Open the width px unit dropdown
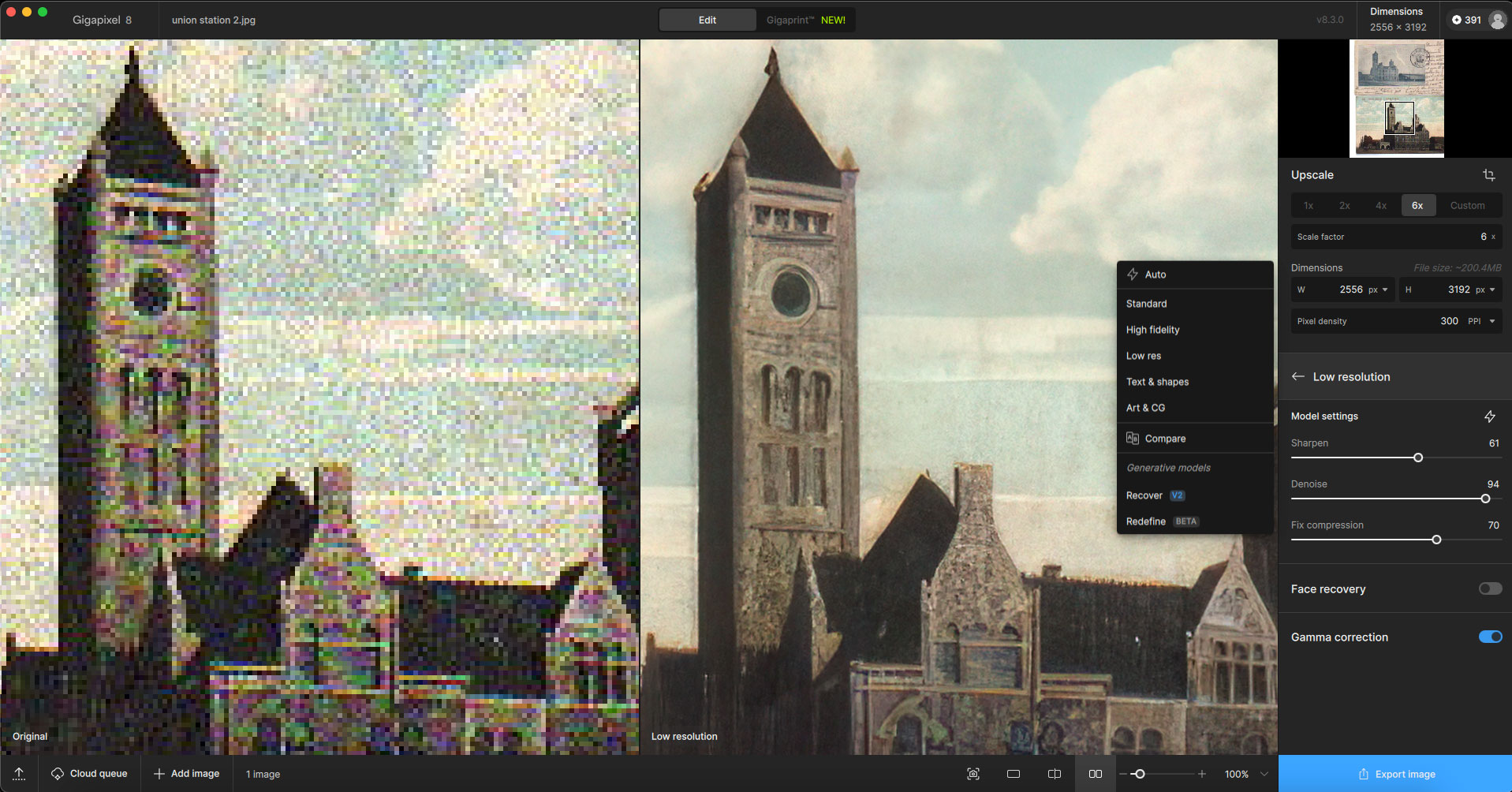 (1378, 290)
